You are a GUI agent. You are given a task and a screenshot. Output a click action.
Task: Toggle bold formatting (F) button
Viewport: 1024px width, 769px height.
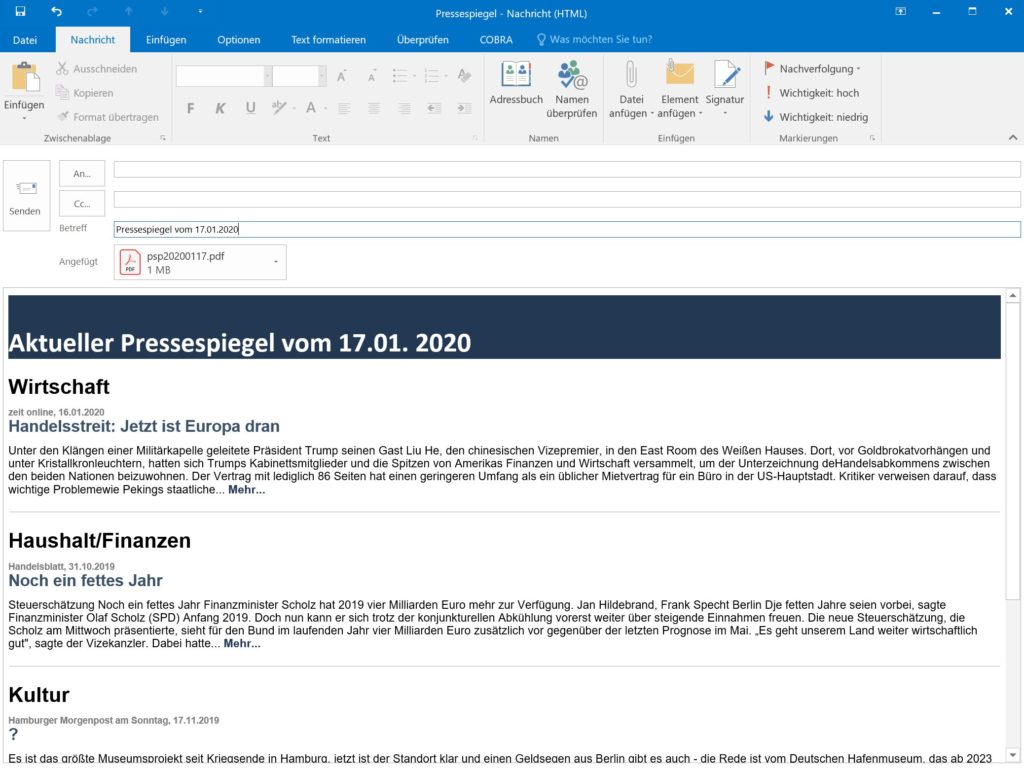(x=190, y=108)
